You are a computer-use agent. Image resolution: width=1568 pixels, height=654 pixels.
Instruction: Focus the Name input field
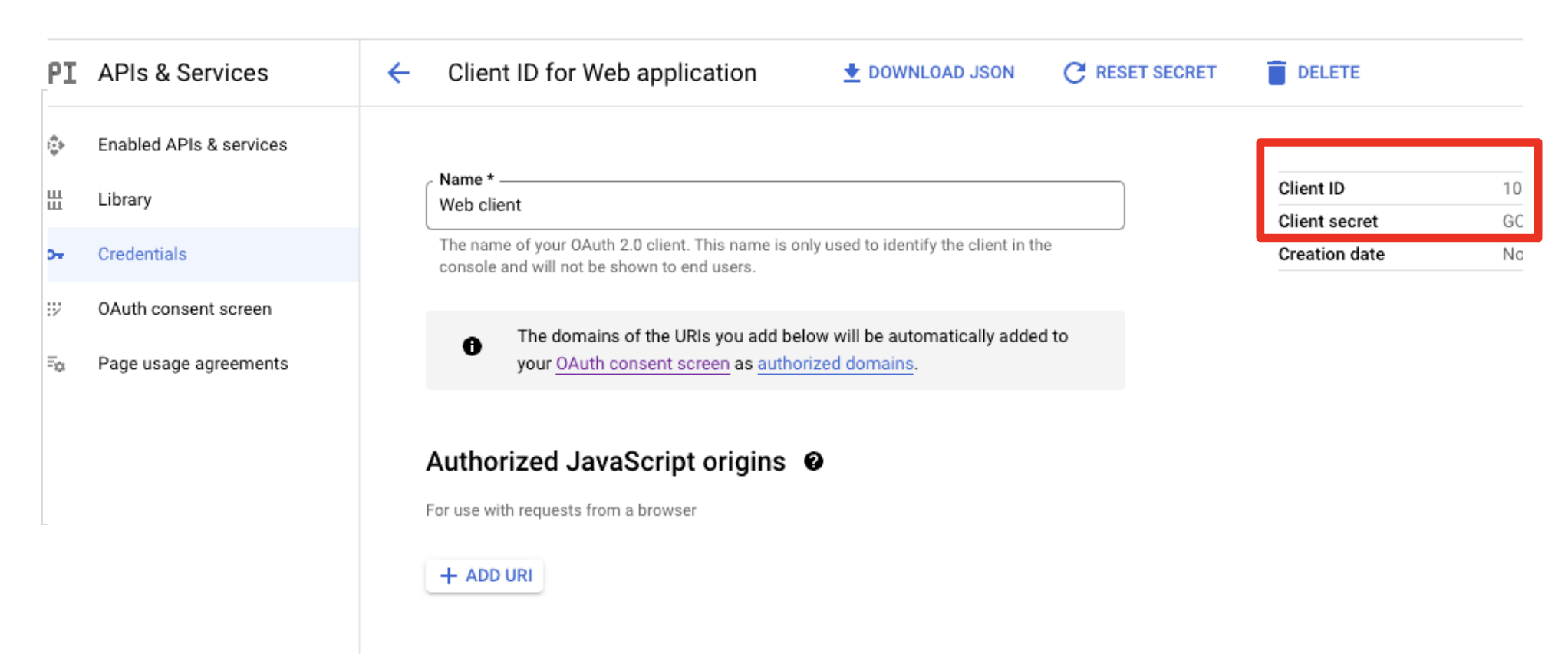[775, 206]
